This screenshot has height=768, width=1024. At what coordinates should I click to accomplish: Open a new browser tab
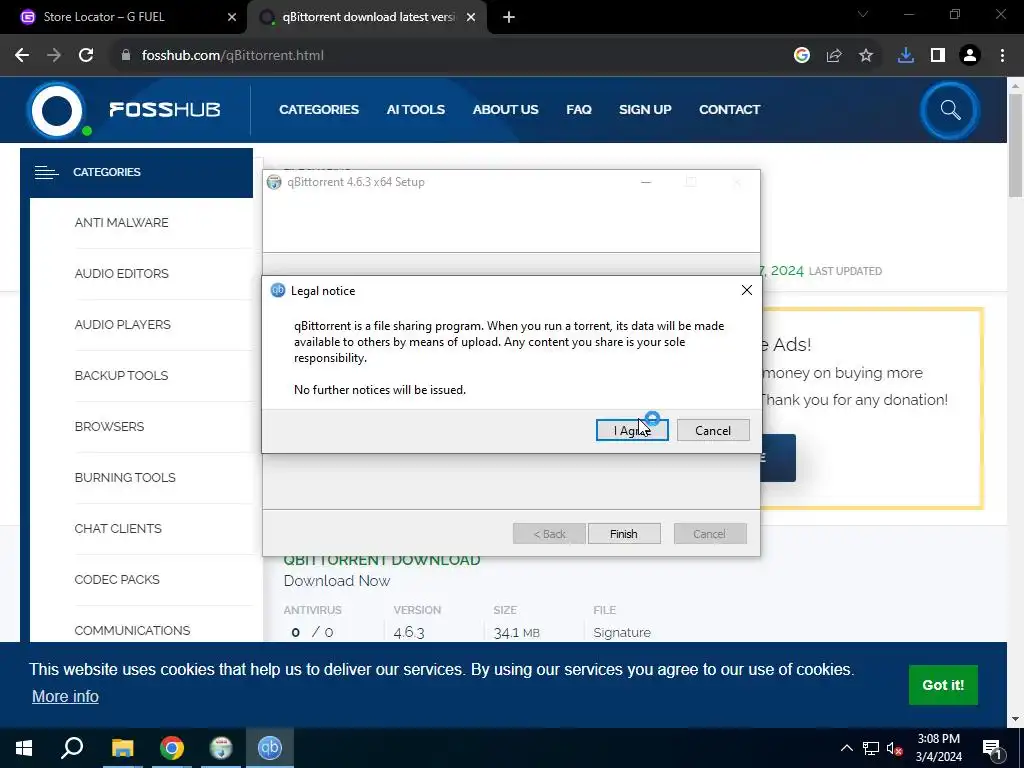coord(509,17)
